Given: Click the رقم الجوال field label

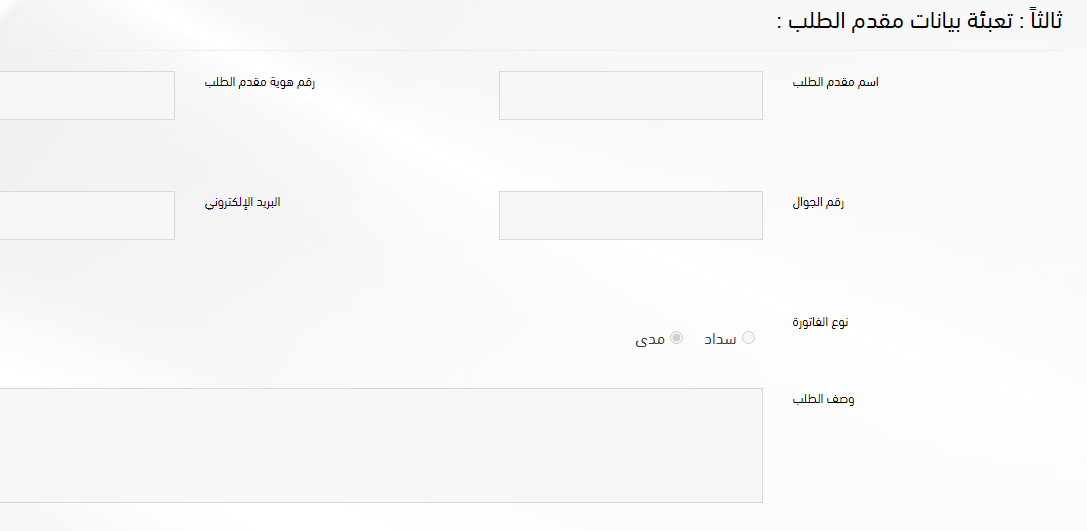Looking at the screenshot, I should (818, 202).
